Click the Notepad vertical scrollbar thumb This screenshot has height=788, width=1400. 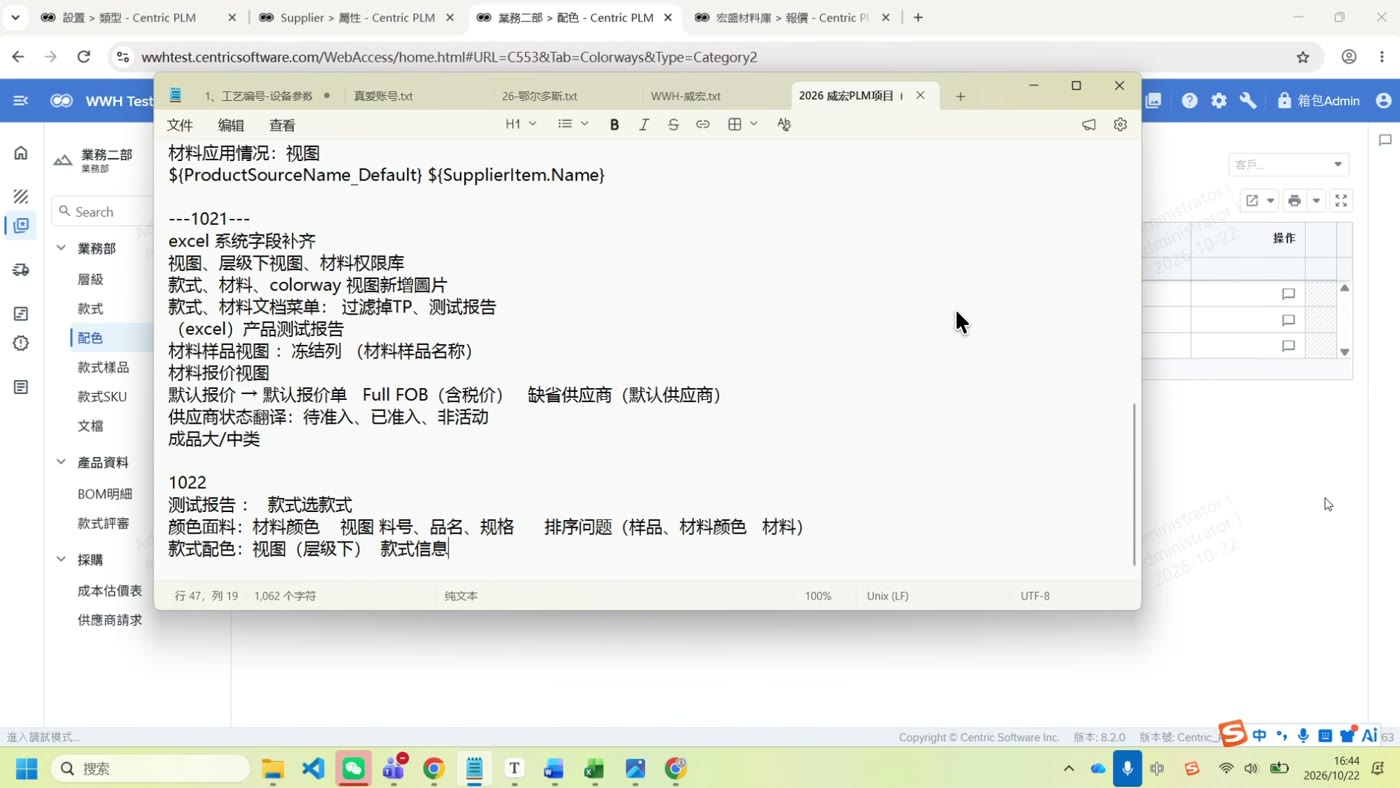click(1134, 484)
